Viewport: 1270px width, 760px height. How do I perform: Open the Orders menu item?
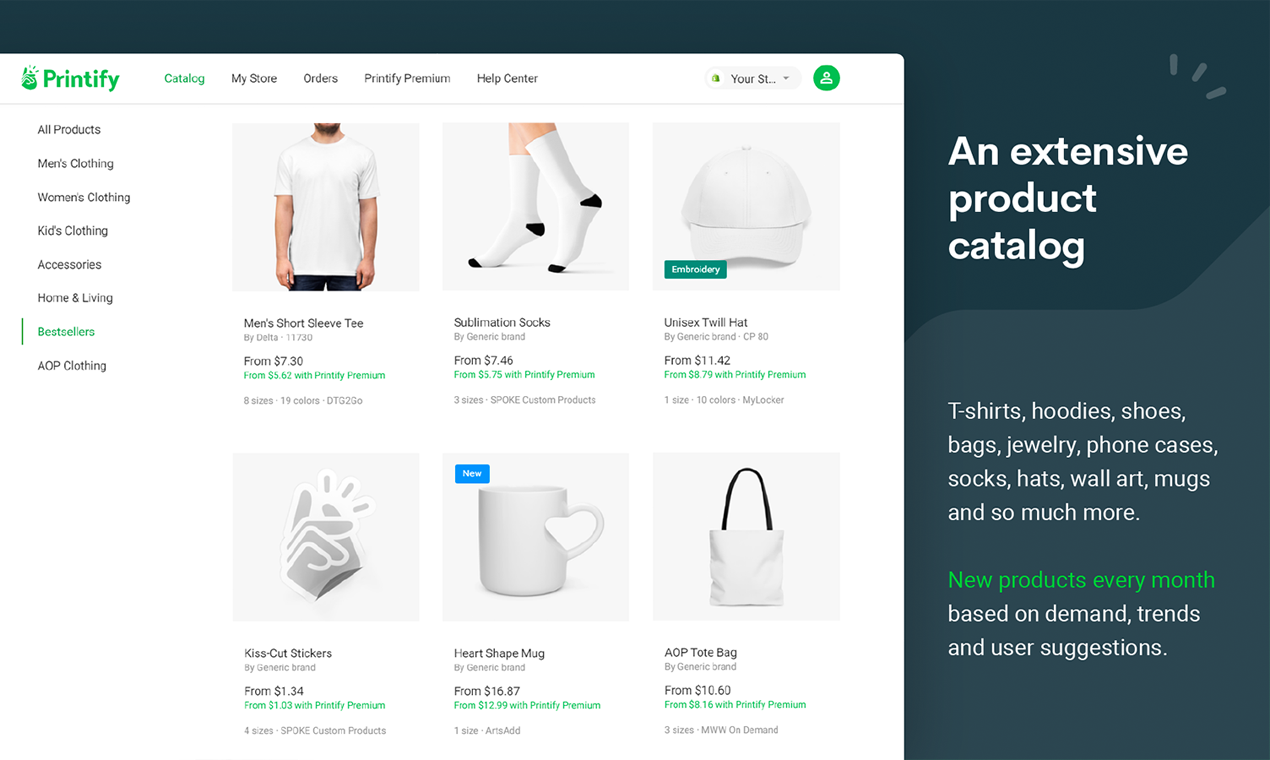(321, 78)
